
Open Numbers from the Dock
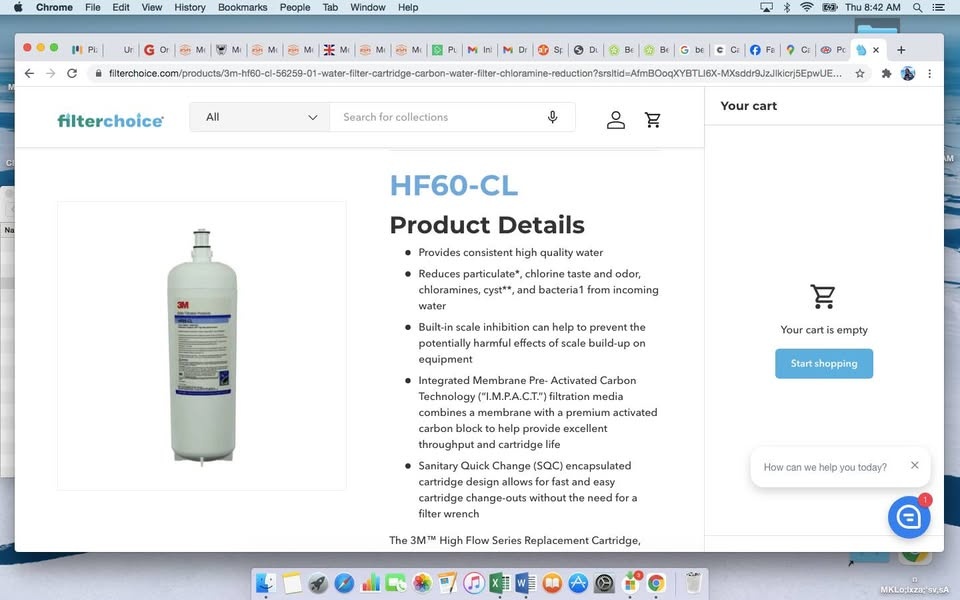pos(370,583)
